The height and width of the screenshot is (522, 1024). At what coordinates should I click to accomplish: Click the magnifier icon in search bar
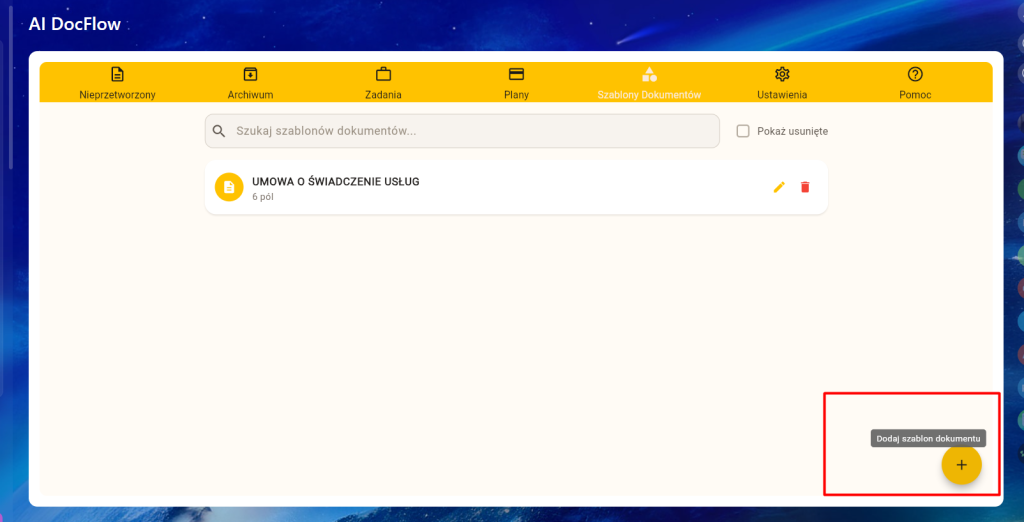tap(219, 131)
